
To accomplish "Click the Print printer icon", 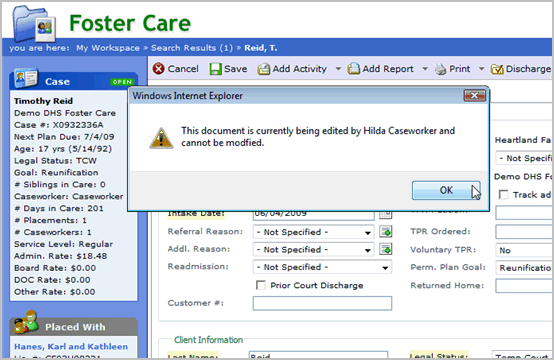I will [440, 69].
